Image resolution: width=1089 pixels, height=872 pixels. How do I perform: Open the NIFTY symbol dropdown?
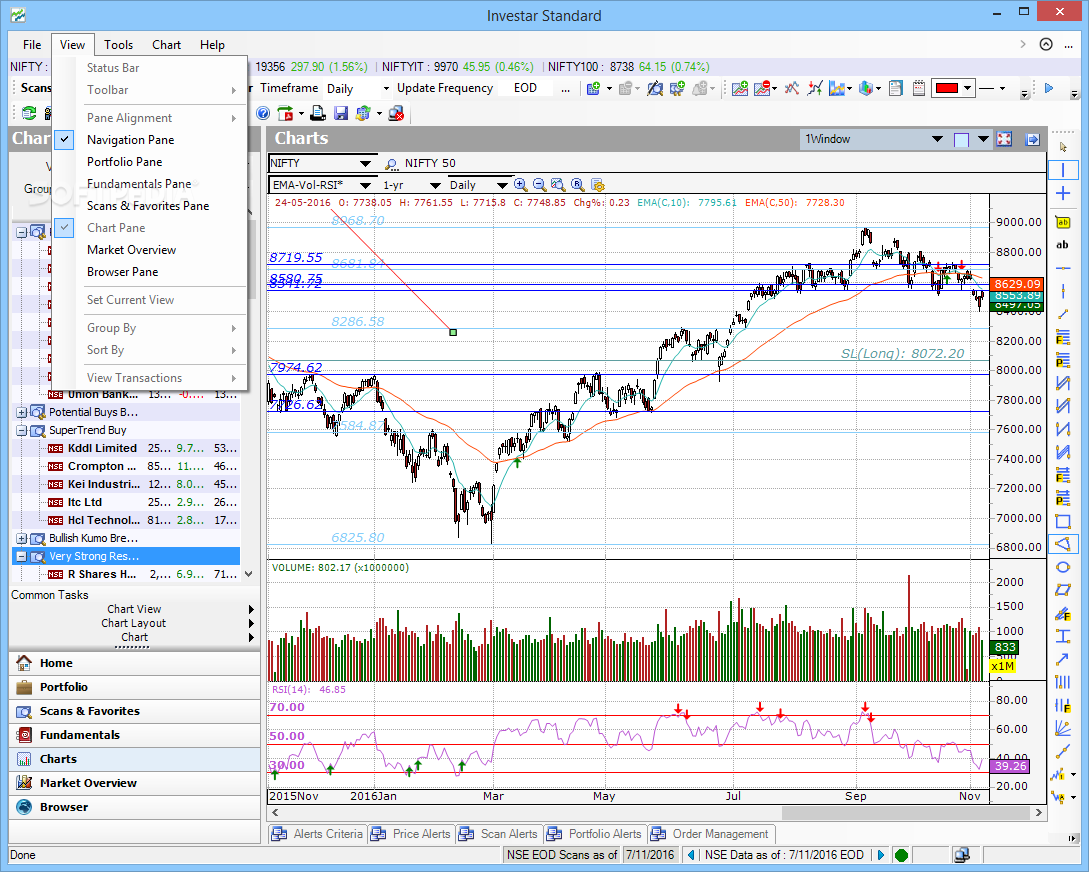click(365, 163)
